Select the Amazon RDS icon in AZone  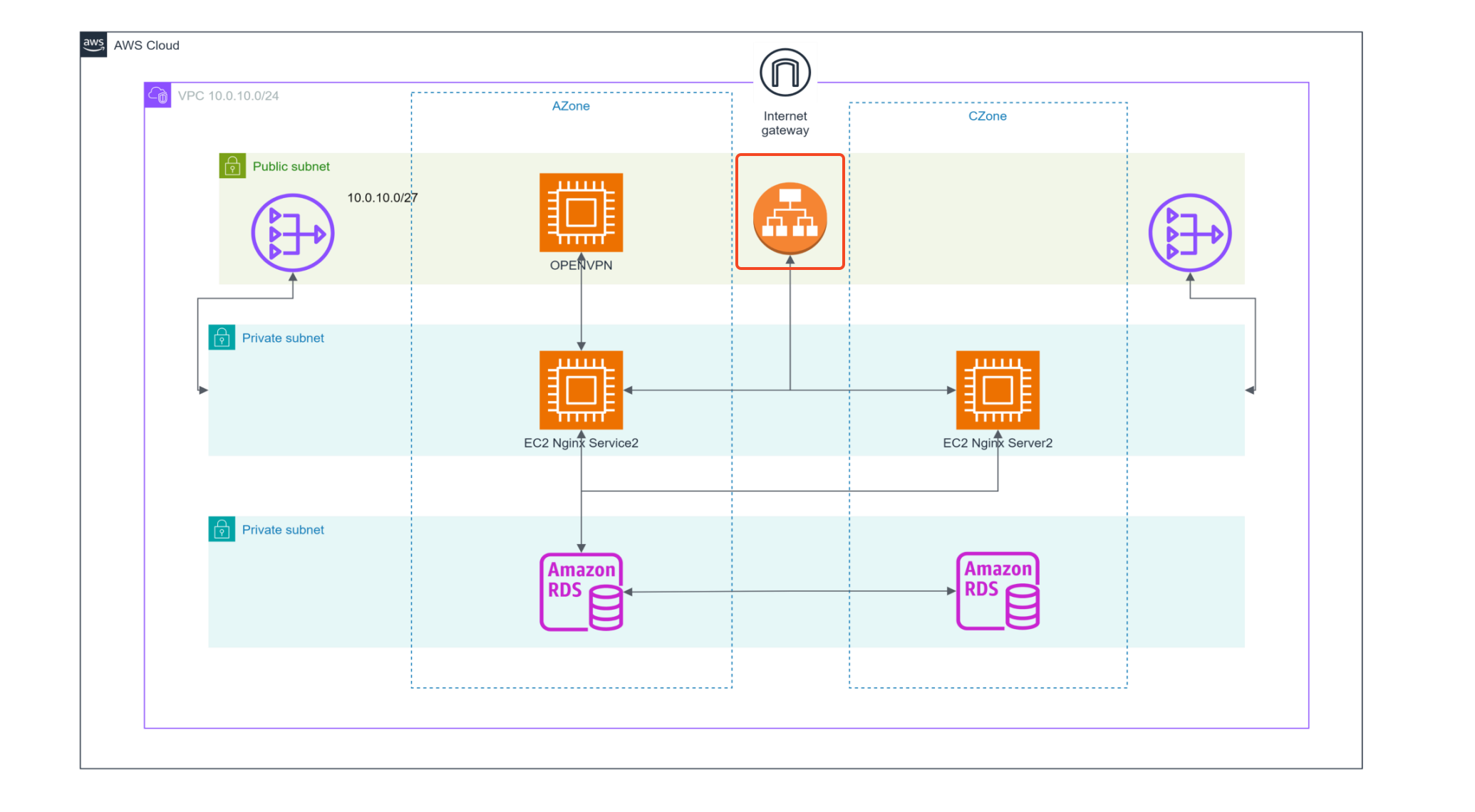(x=581, y=591)
